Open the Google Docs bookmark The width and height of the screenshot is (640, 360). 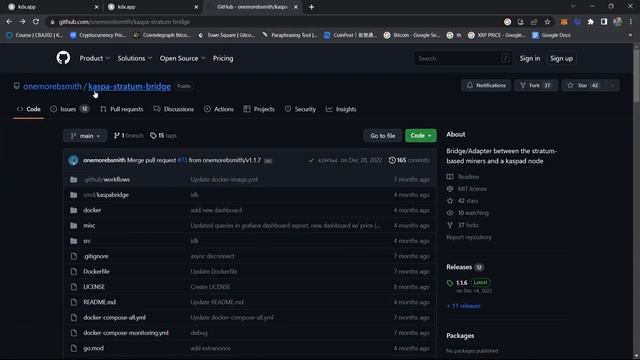point(551,35)
